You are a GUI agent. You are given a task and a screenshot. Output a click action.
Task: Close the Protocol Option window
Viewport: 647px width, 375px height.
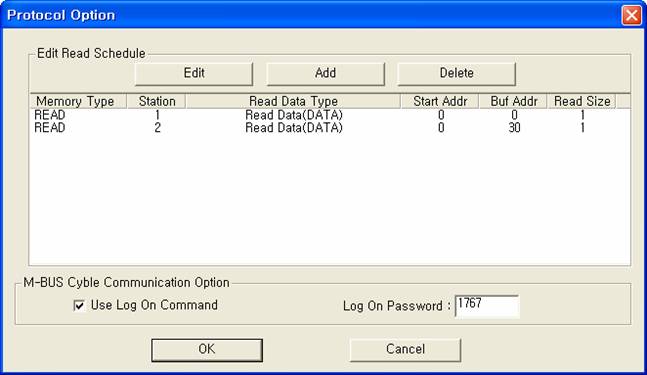pyautogui.click(x=631, y=15)
